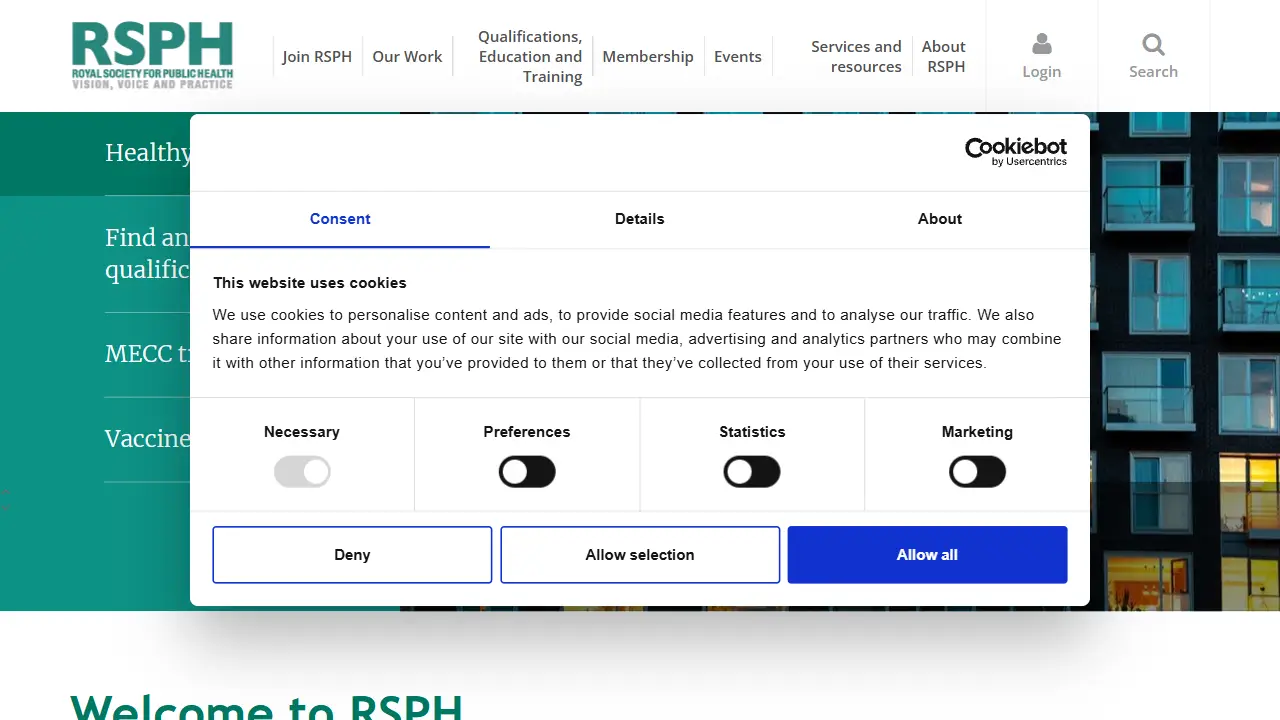Click the MECC training sidebar link
This screenshot has height=720, width=1280.
148,354
